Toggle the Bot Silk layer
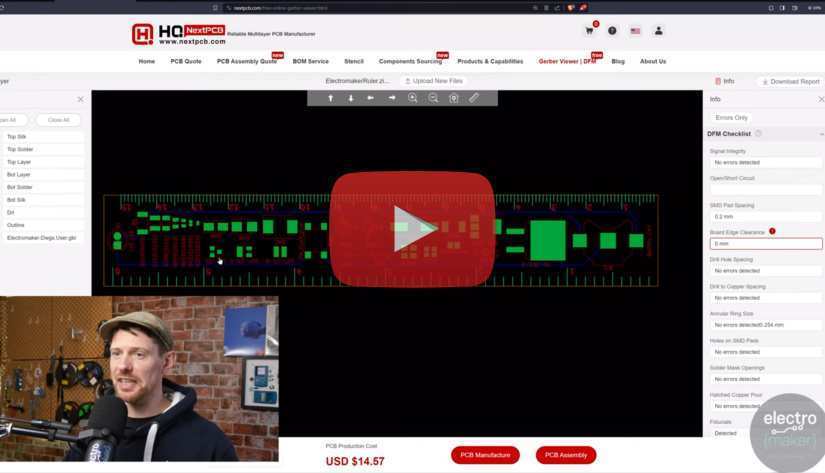825x473 pixels. [x=42, y=200]
